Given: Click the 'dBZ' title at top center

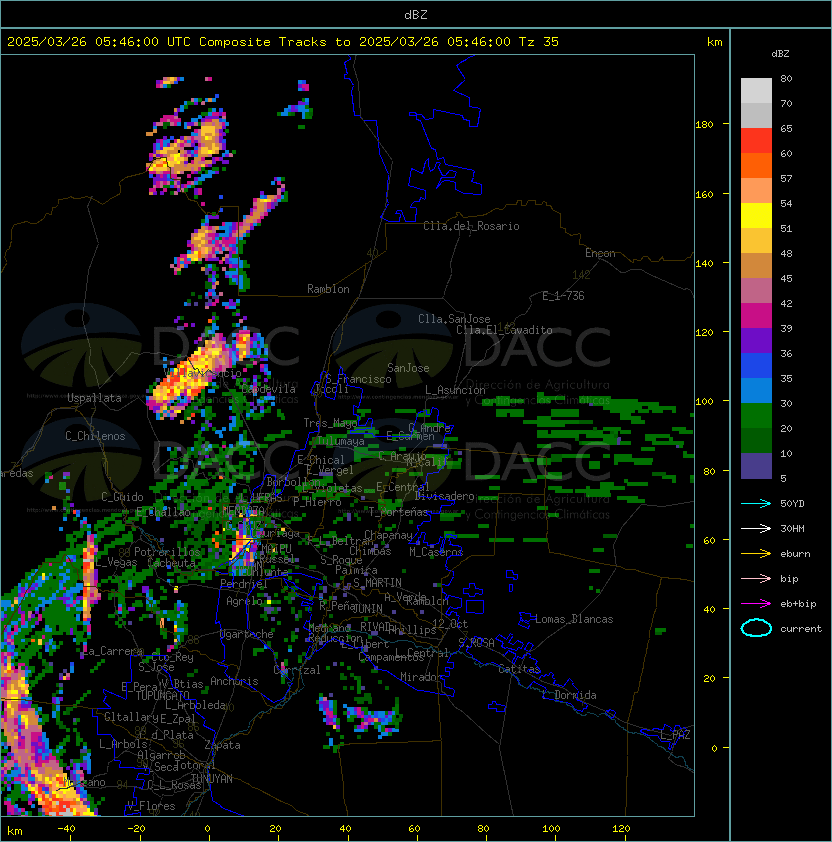Looking at the screenshot, I should pos(416,14).
